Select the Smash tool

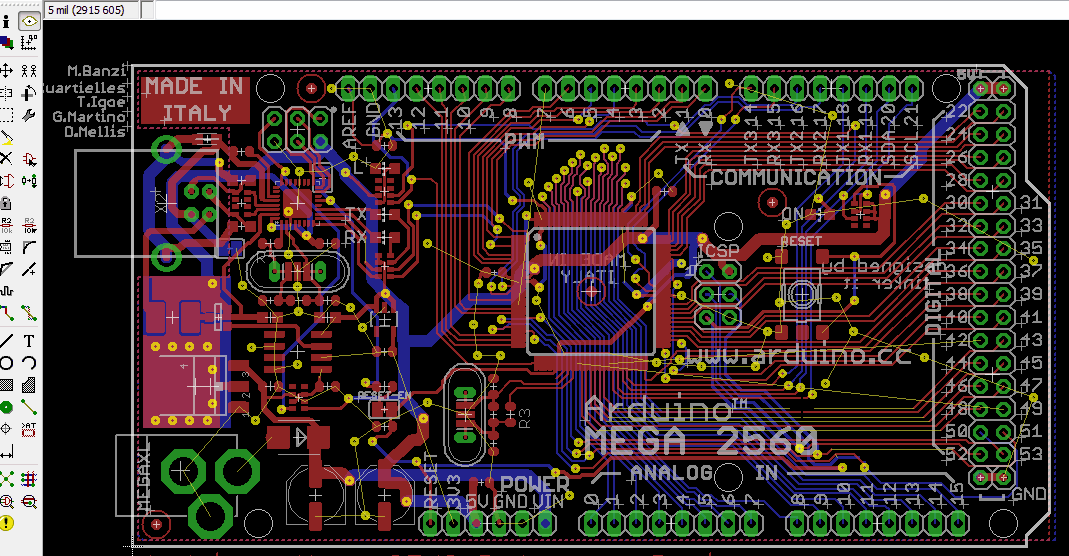[x=7, y=247]
